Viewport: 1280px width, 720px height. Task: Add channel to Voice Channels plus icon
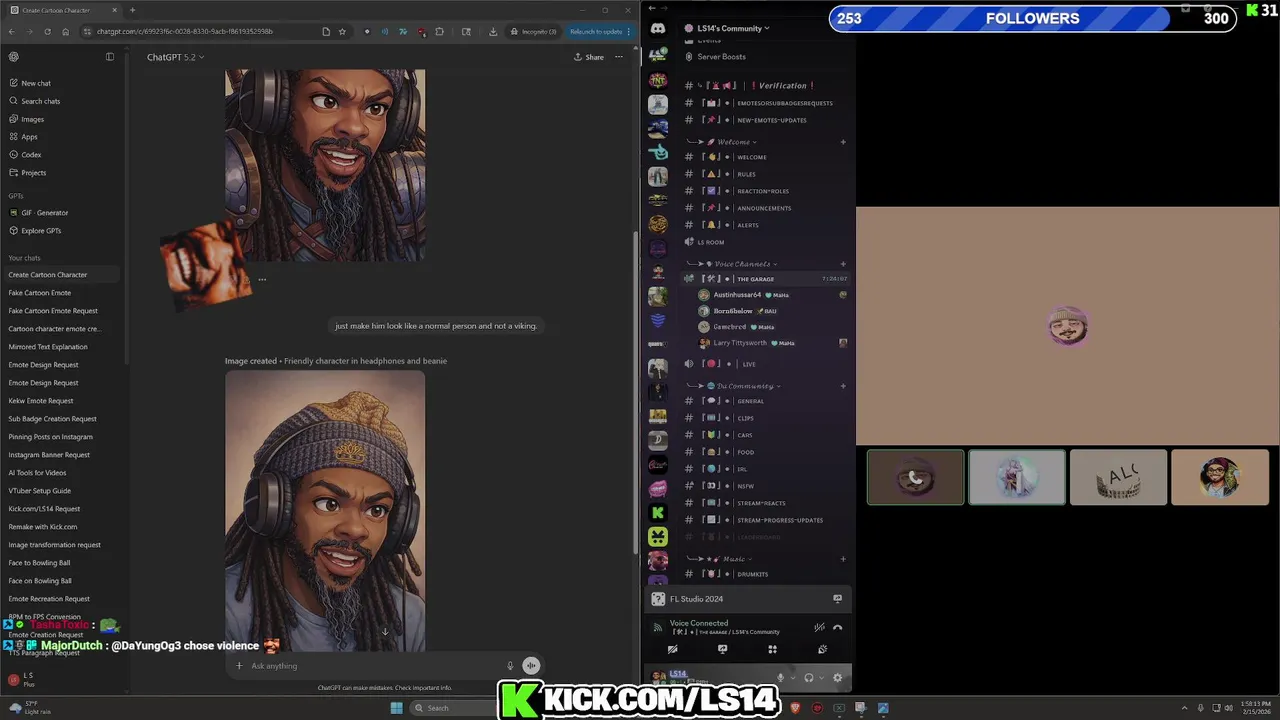coord(843,264)
